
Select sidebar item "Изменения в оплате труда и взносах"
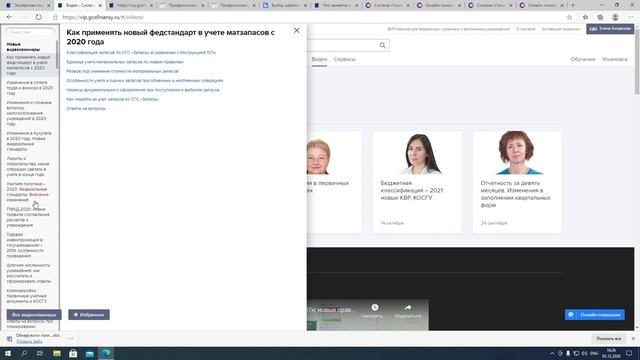tap(29, 88)
